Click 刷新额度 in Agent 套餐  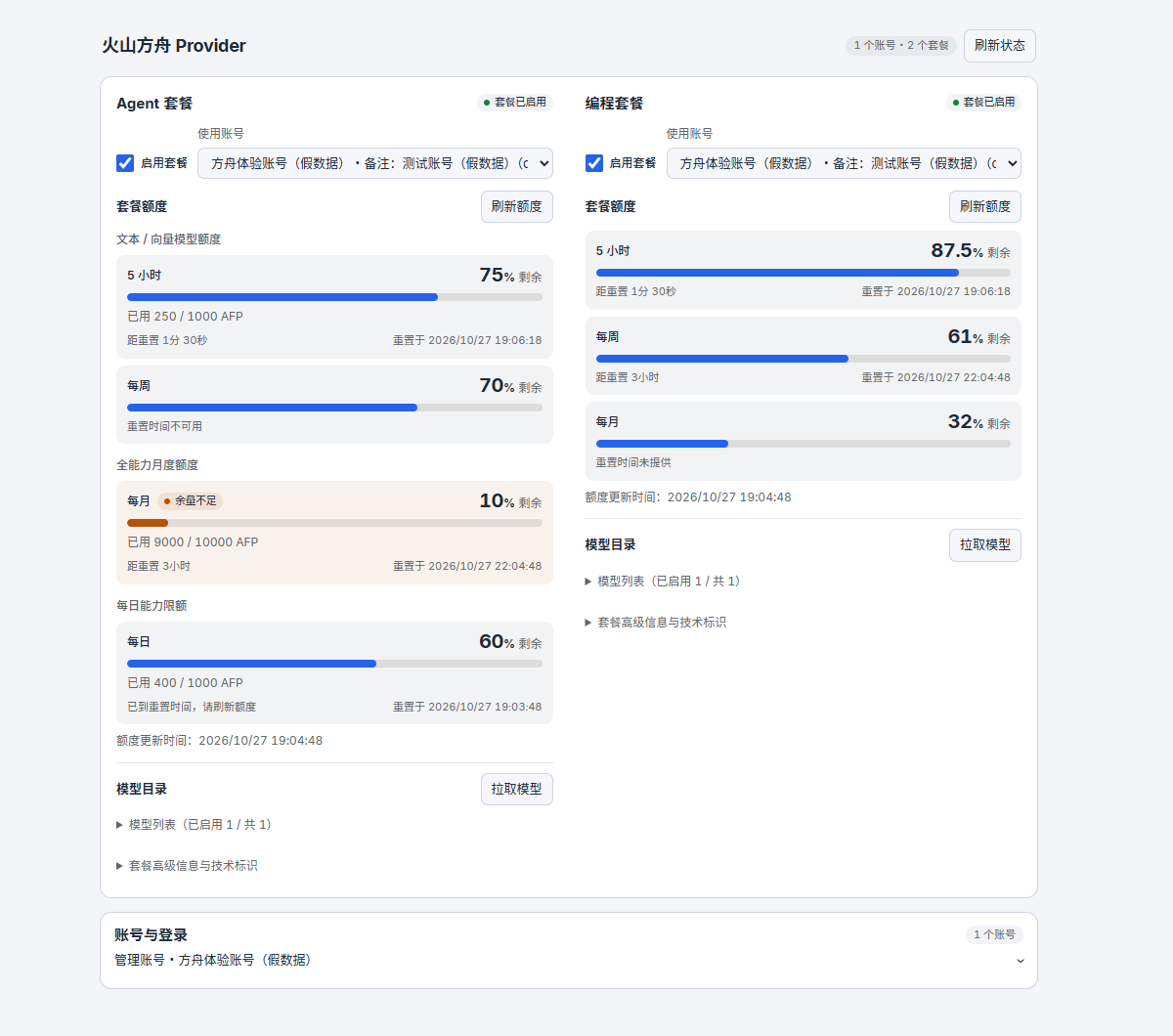coord(516,206)
